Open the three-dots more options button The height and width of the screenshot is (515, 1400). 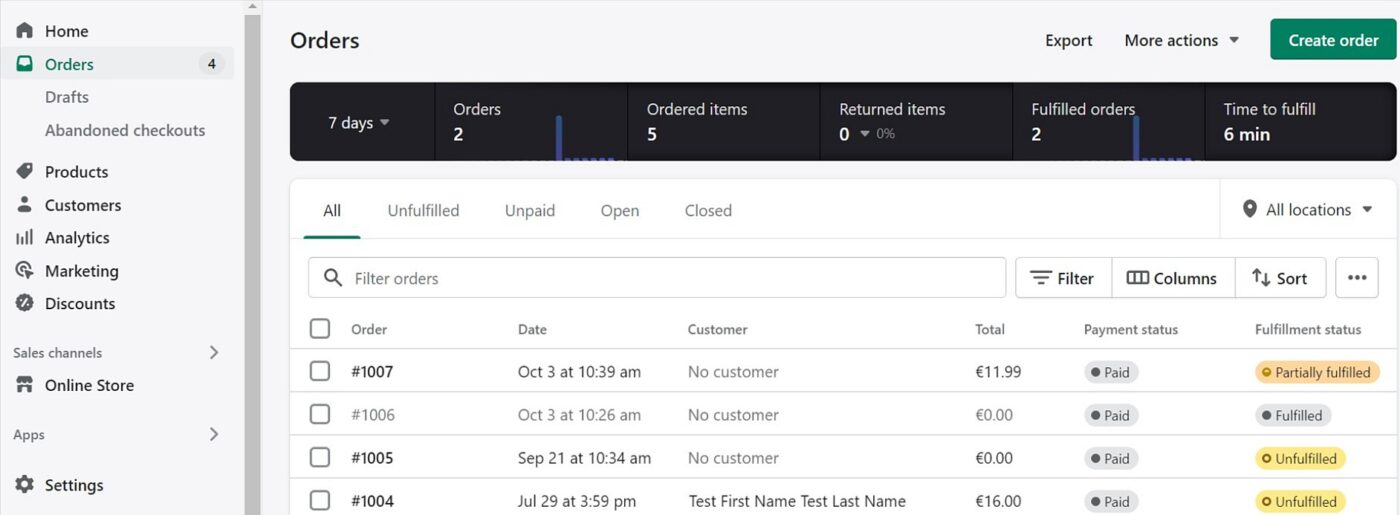[x=1357, y=278]
